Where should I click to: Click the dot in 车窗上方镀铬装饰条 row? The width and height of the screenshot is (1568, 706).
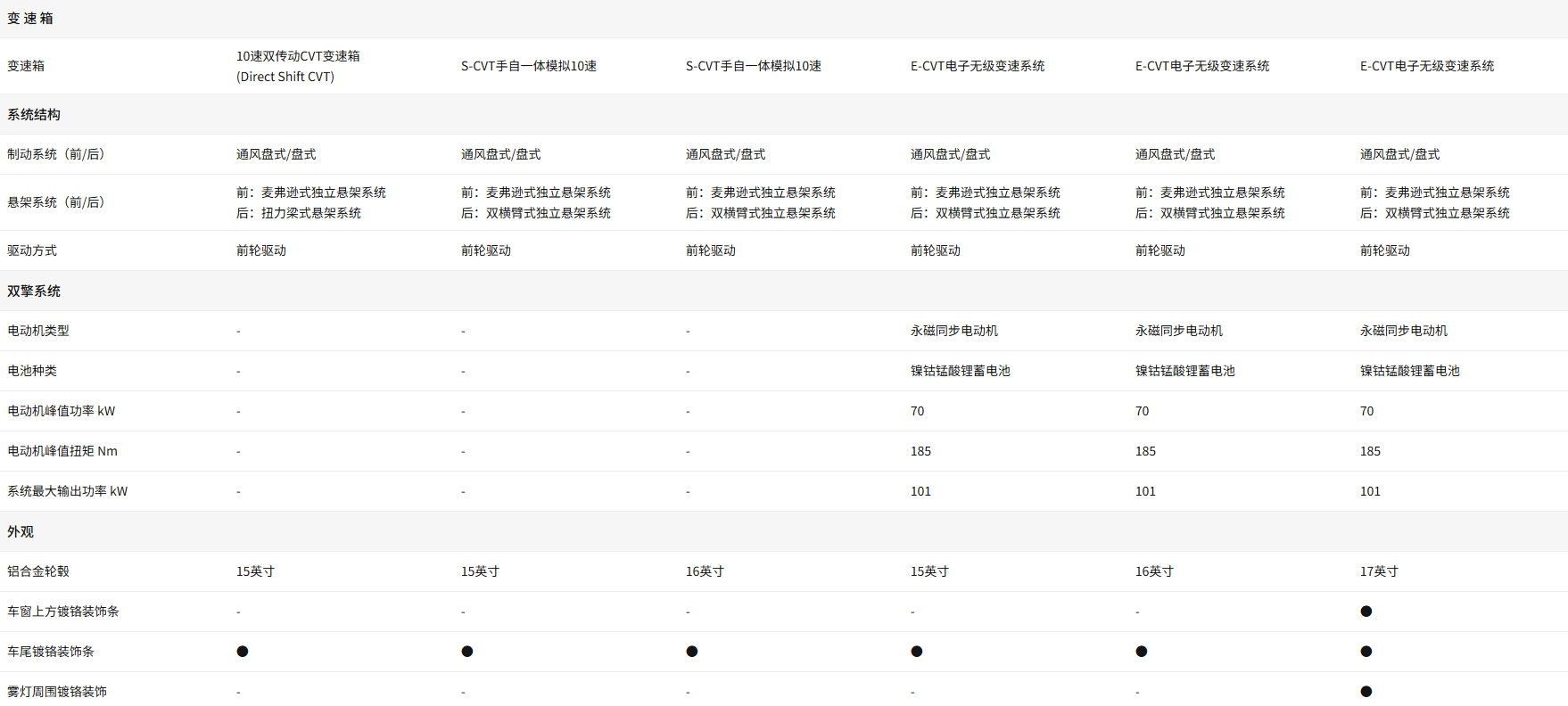[1366, 612]
